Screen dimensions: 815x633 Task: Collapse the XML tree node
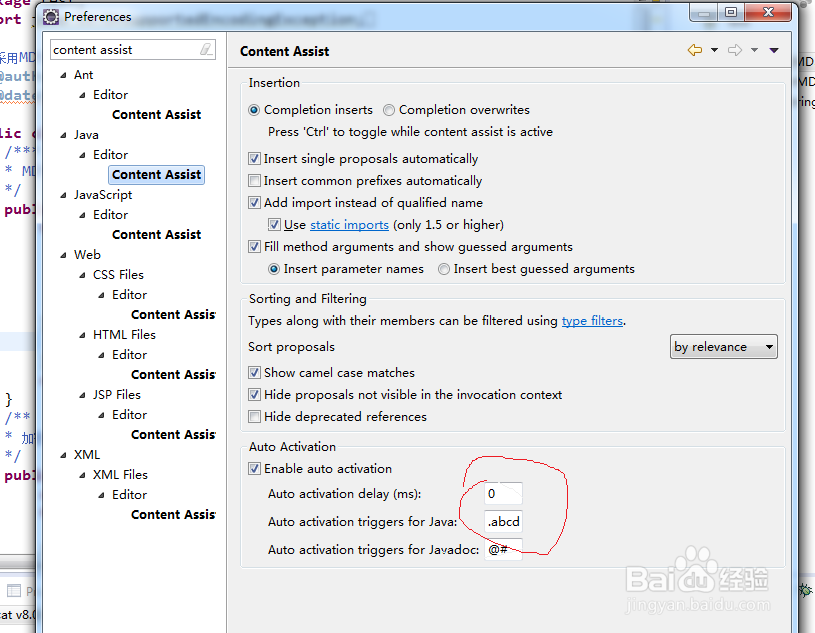pyautogui.click(x=63, y=455)
